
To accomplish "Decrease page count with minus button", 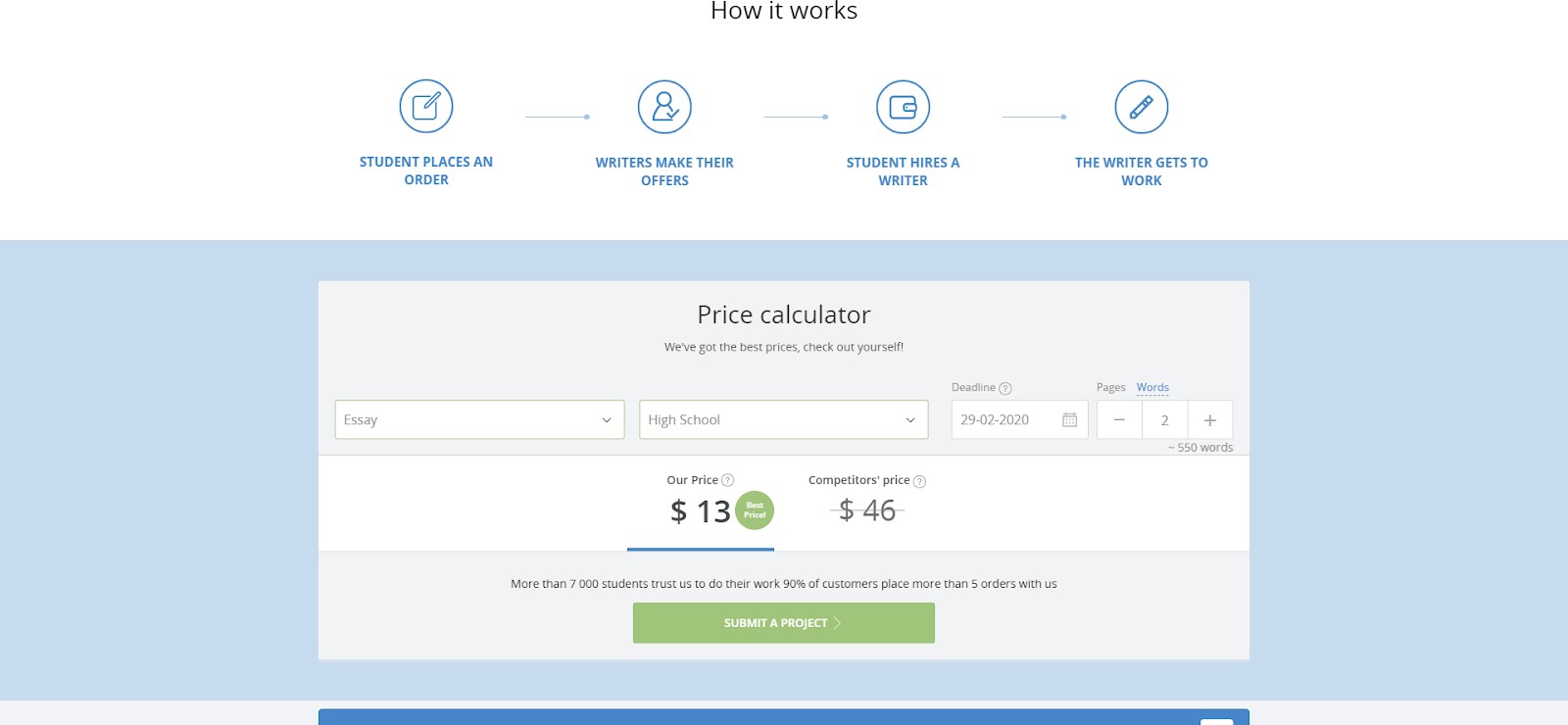I will (1119, 419).
